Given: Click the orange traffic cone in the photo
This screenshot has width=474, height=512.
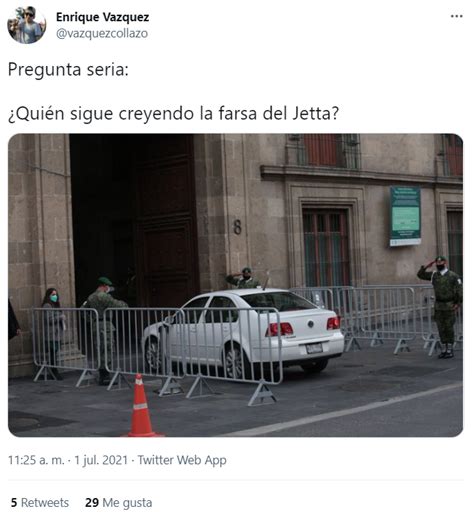Looking at the screenshot, I should point(140,405).
